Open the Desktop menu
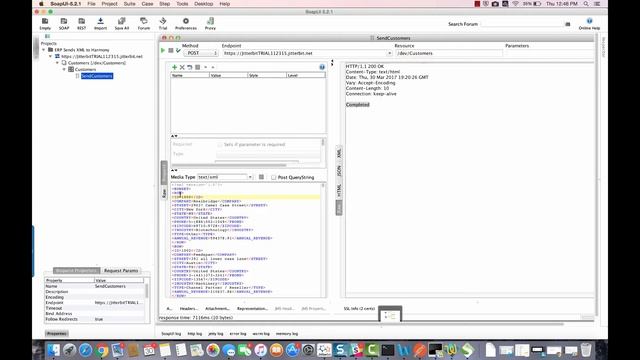The width and height of the screenshot is (640, 360). point(204,4)
